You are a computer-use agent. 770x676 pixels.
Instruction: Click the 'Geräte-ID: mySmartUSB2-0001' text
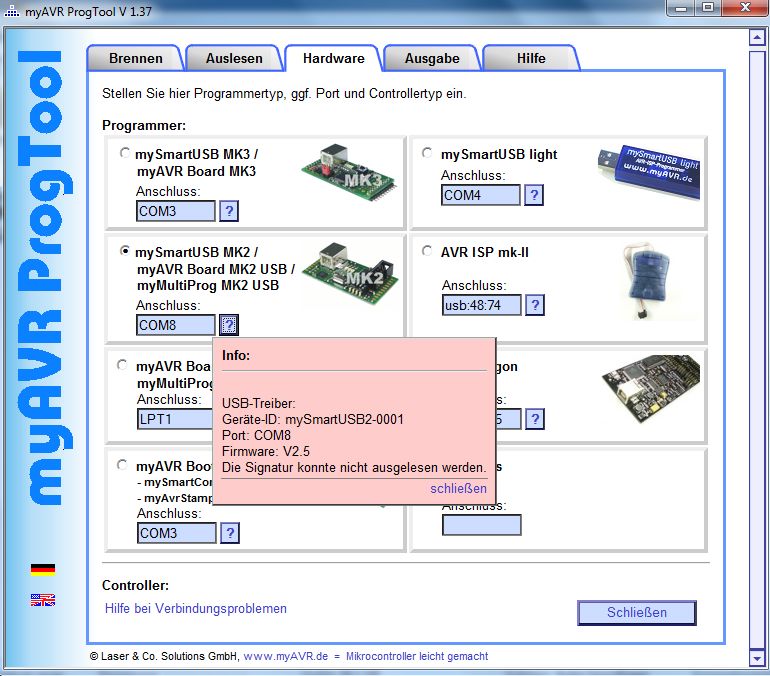coord(313,420)
